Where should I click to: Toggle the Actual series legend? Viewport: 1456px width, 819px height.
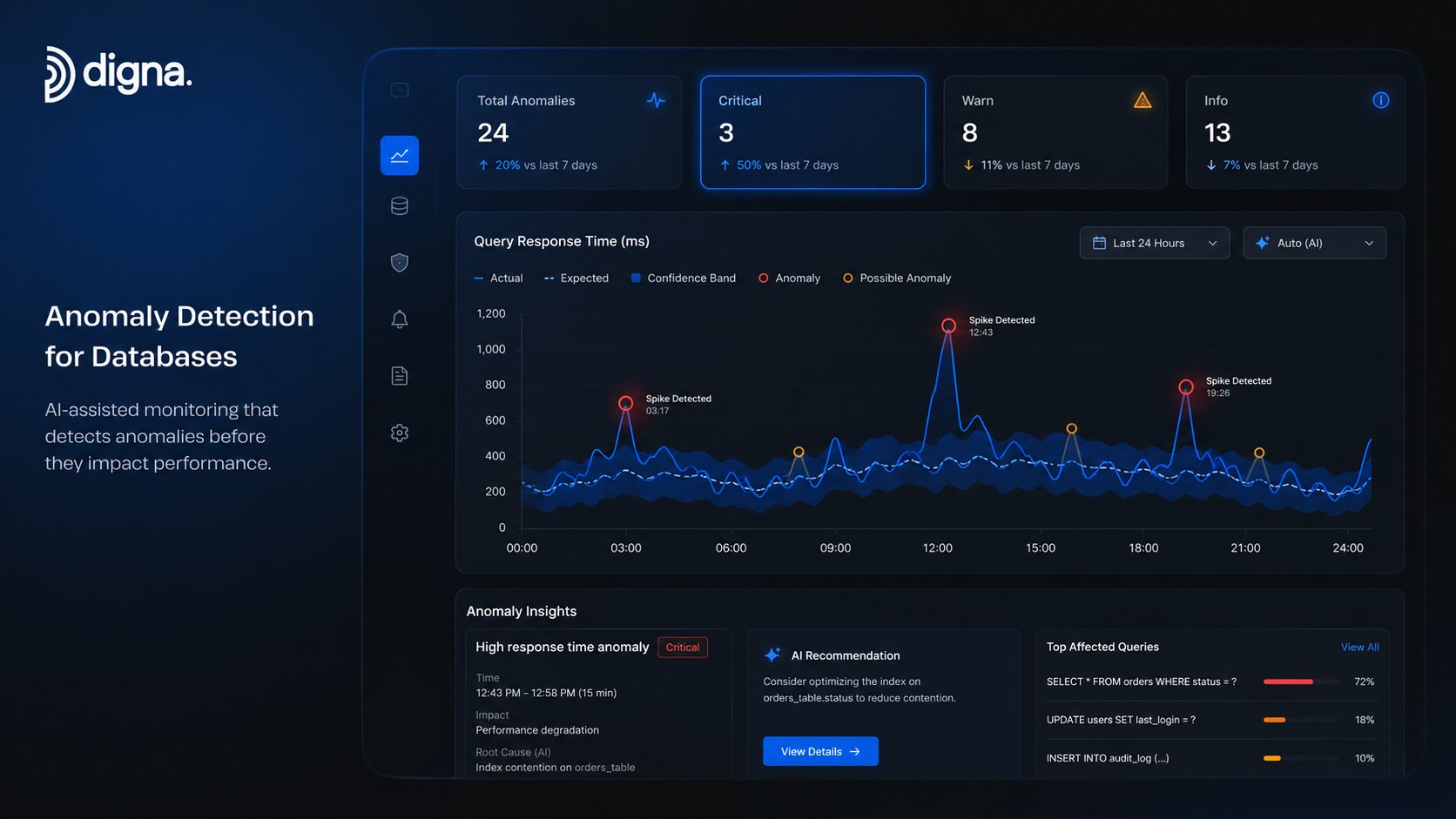pos(498,279)
